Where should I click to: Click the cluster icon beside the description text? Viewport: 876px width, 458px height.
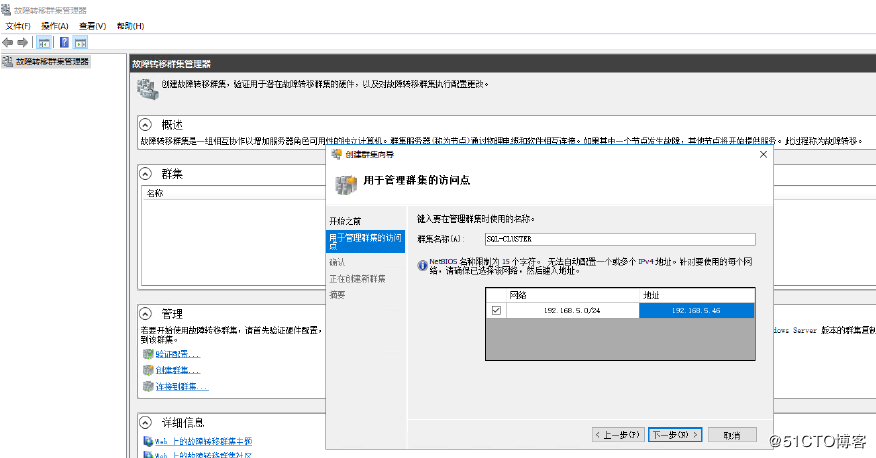pyautogui.click(x=148, y=89)
